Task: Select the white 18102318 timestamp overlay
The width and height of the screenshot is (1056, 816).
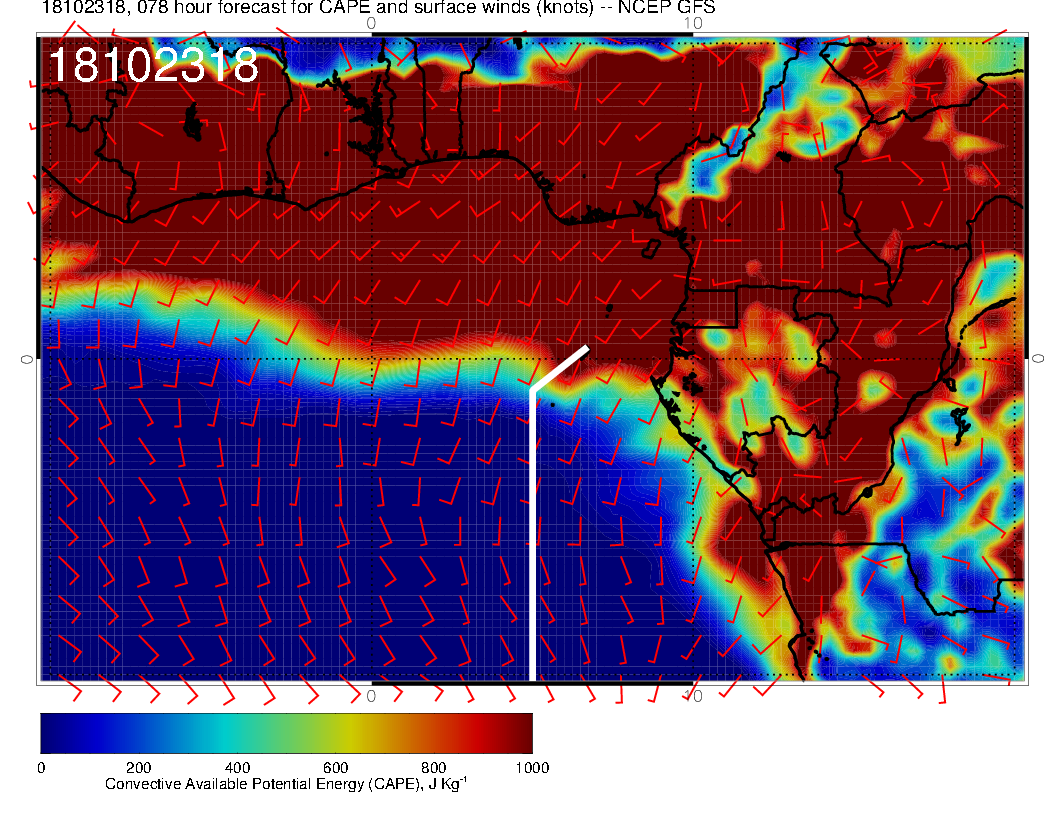Action: (x=153, y=66)
